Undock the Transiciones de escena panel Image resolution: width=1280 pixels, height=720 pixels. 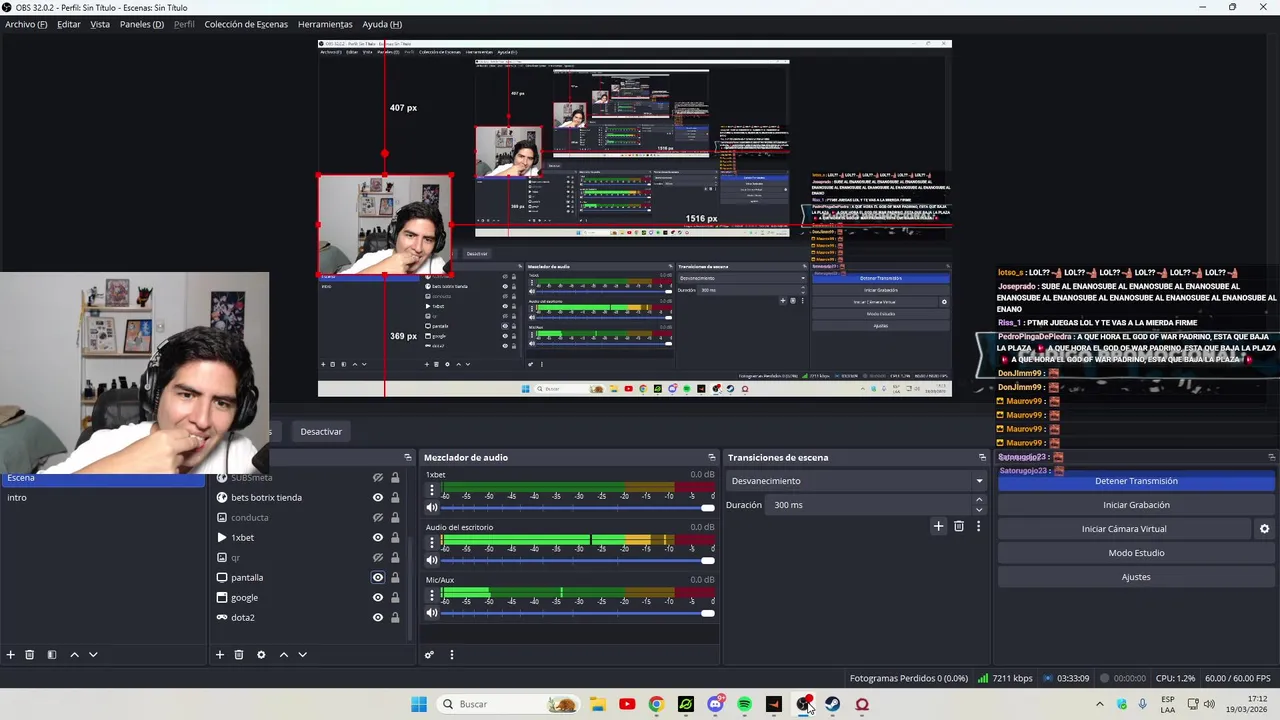tap(982, 457)
